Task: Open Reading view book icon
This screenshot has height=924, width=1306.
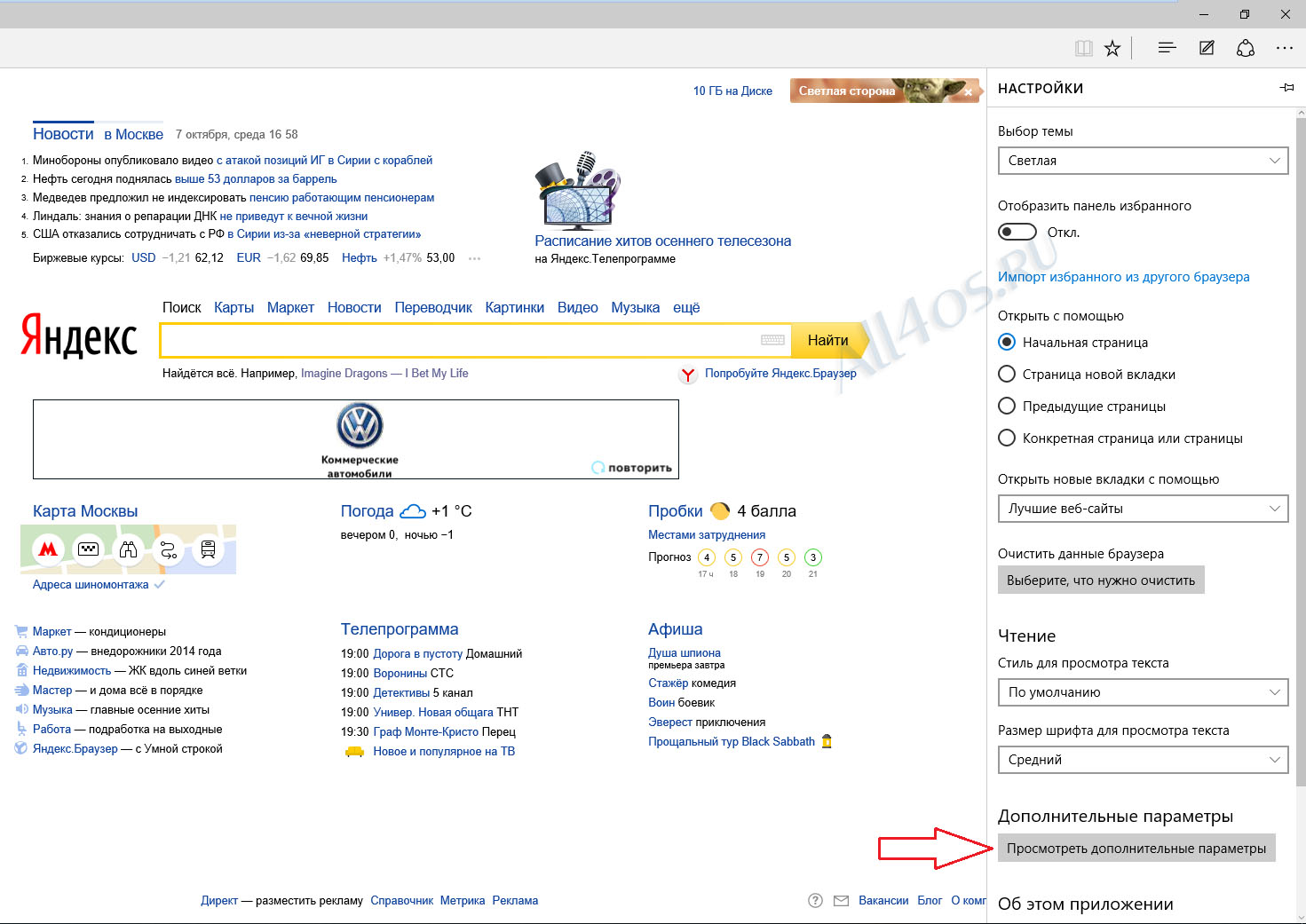Action: tap(1083, 49)
